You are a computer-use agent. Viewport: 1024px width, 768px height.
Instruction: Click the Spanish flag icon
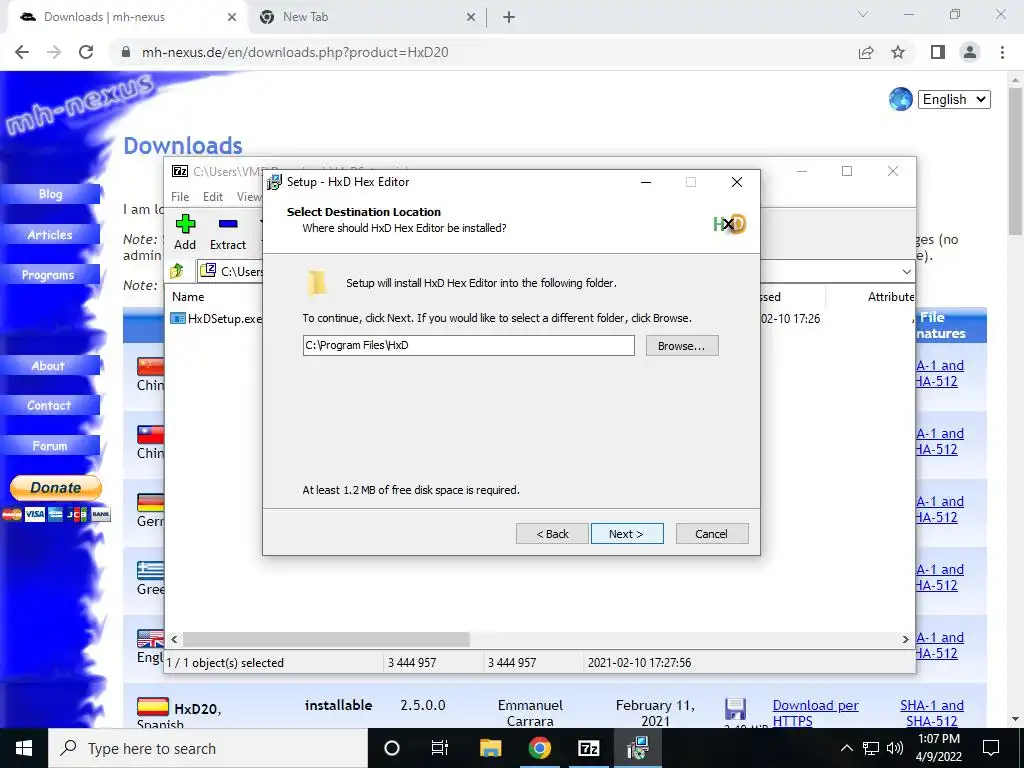(x=152, y=706)
